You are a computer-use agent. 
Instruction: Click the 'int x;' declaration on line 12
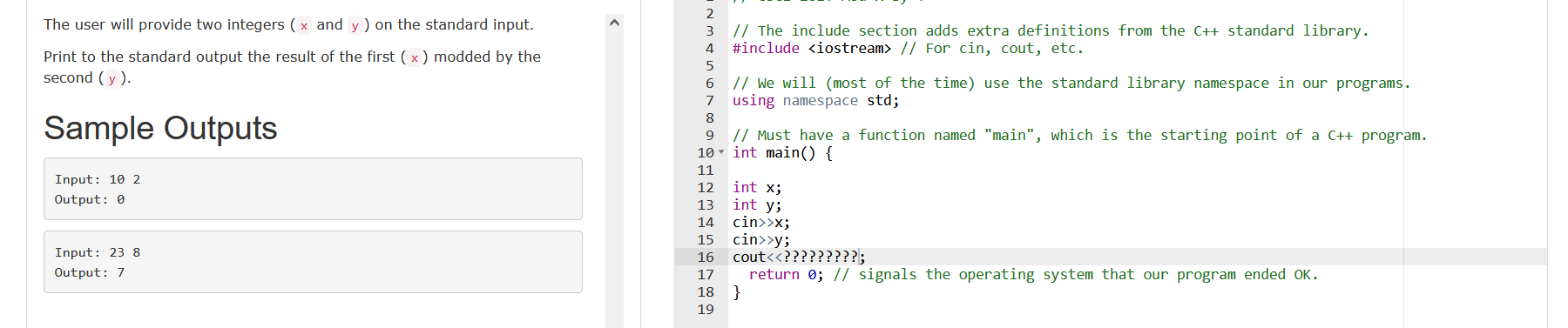pos(757,187)
